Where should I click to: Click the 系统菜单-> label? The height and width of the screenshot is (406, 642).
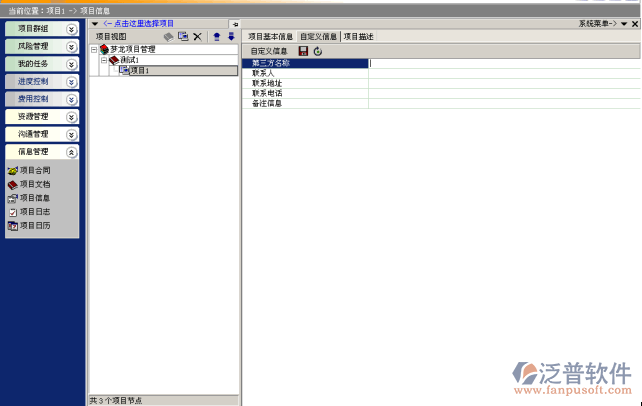[597, 24]
